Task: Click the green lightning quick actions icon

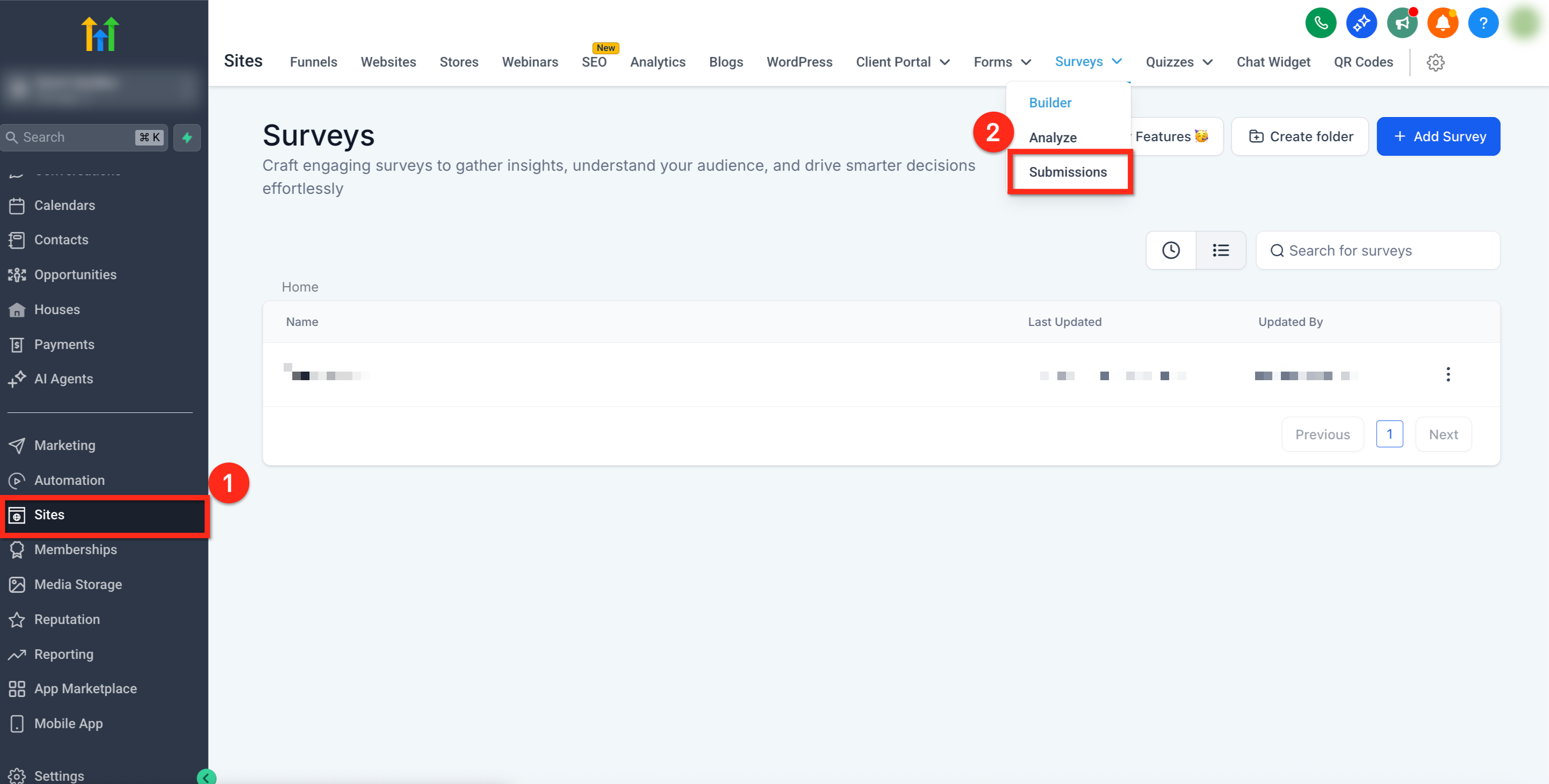Action: click(x=187, y=137)
